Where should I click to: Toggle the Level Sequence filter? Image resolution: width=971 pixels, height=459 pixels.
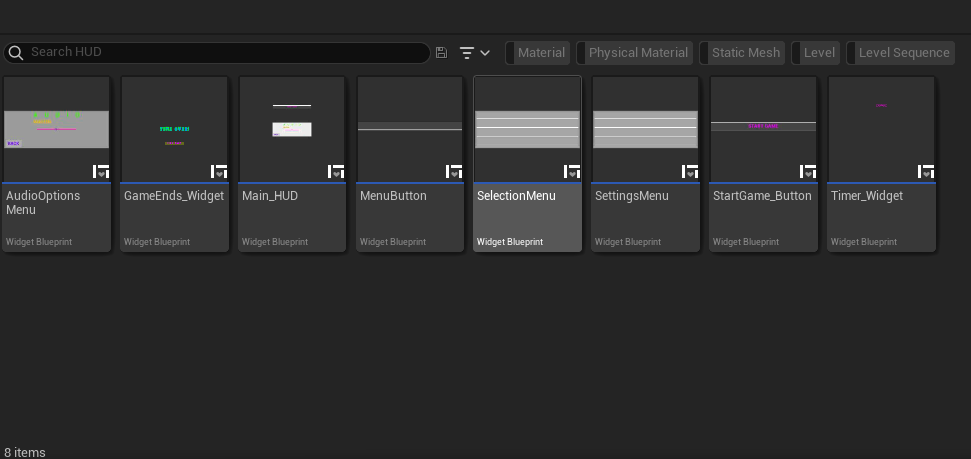pos(903,53)
